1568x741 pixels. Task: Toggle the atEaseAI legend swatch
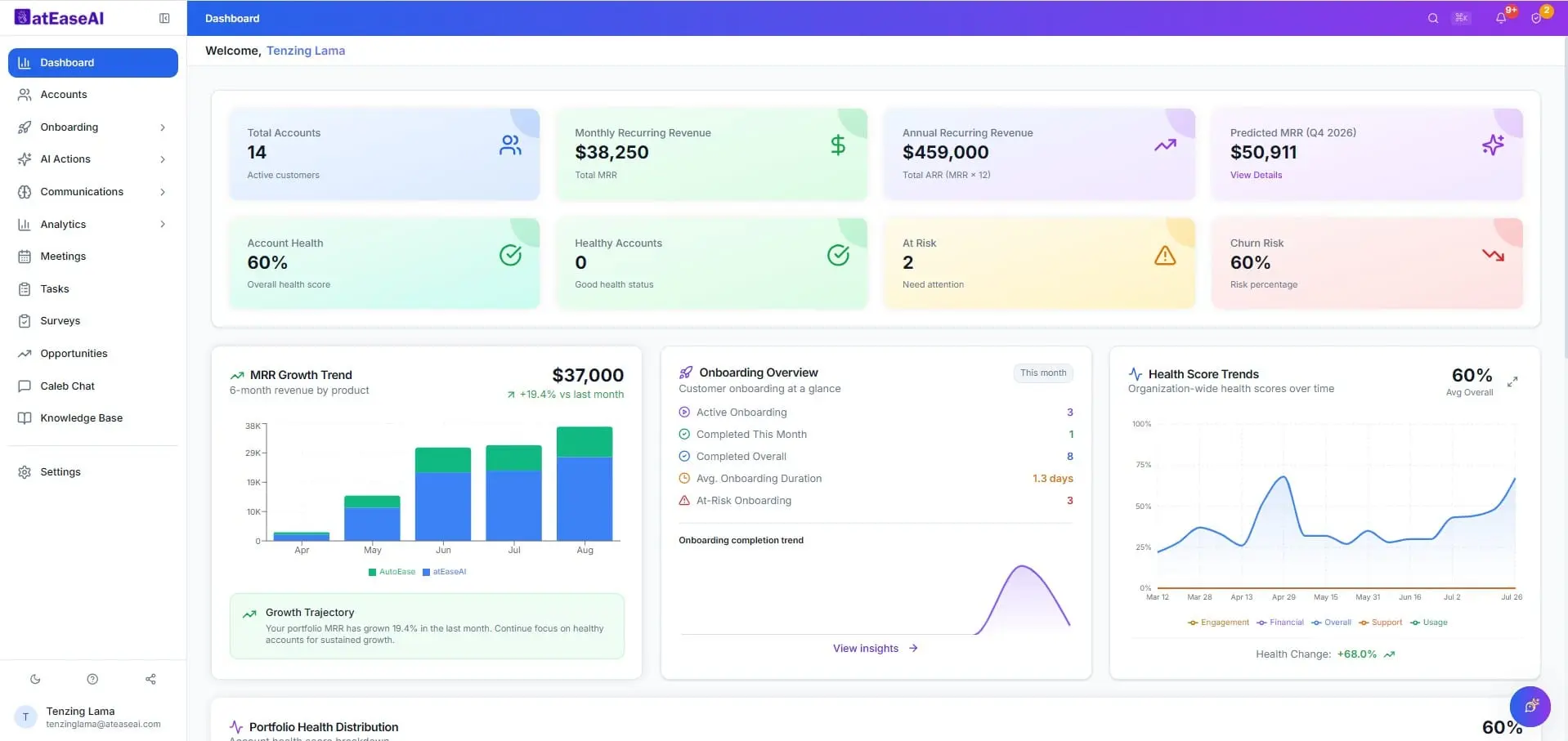point(426,572)
